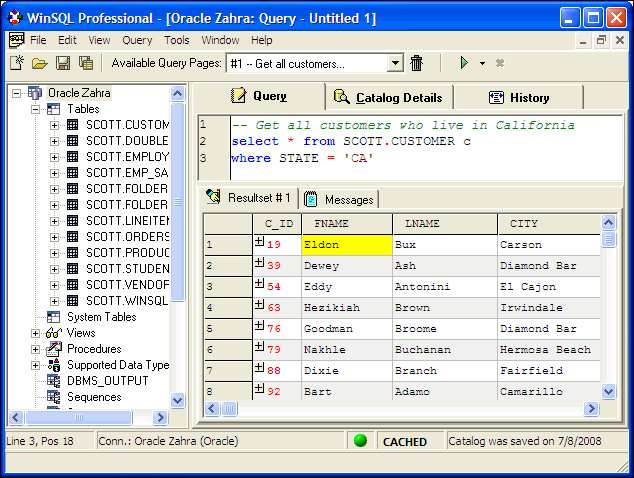Collapse the Tables tree node
The width and height of the screenshot is (634, 478).
[x=36, y=109]
